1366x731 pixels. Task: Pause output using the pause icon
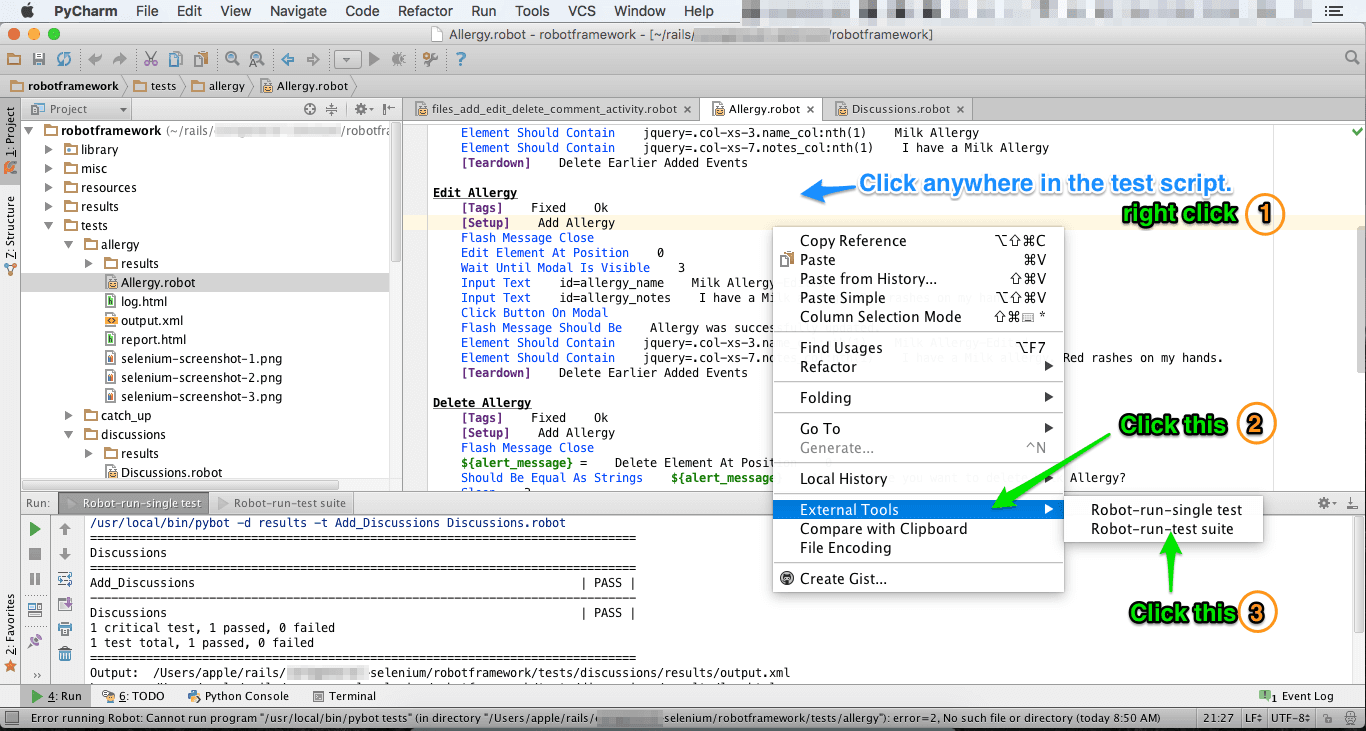coord(33,578)
